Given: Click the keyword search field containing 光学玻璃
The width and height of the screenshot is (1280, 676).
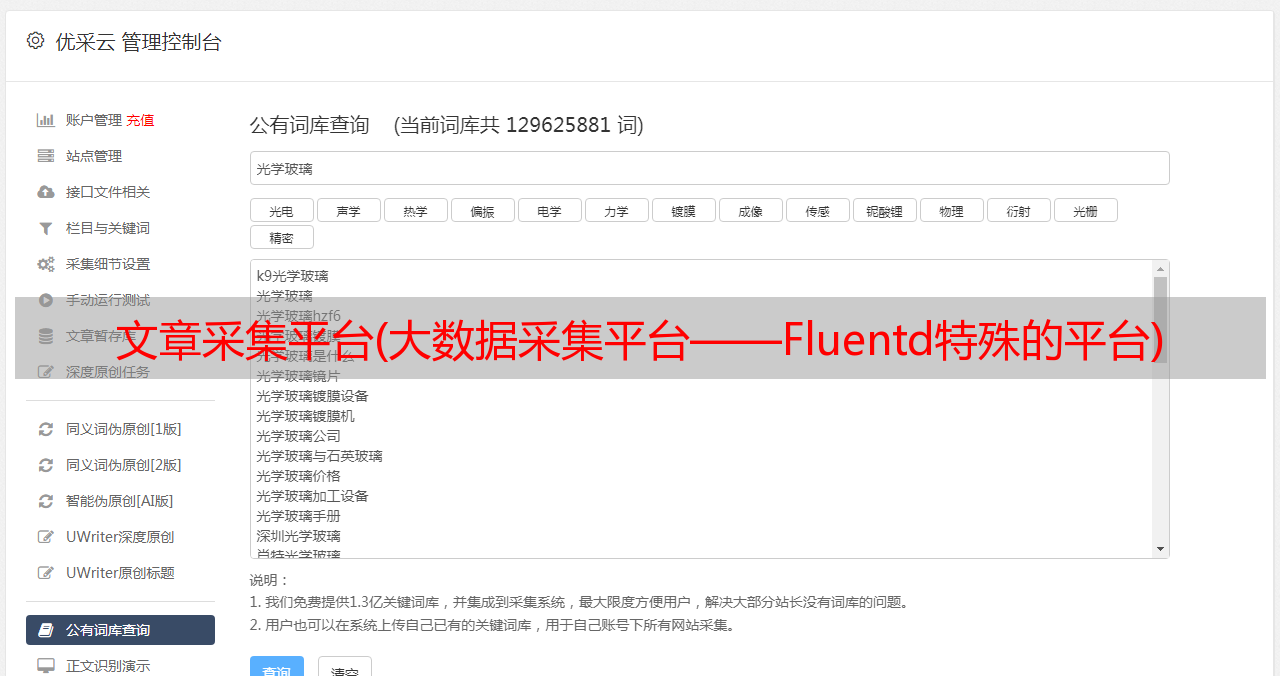Looking at the screenshot, I should (x=710, y=168).
